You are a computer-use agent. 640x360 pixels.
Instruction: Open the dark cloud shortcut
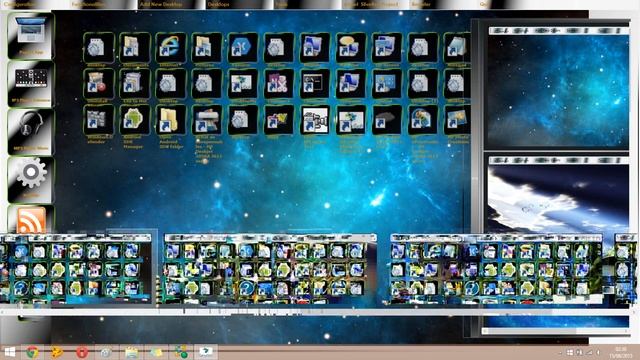coord(386,120)
